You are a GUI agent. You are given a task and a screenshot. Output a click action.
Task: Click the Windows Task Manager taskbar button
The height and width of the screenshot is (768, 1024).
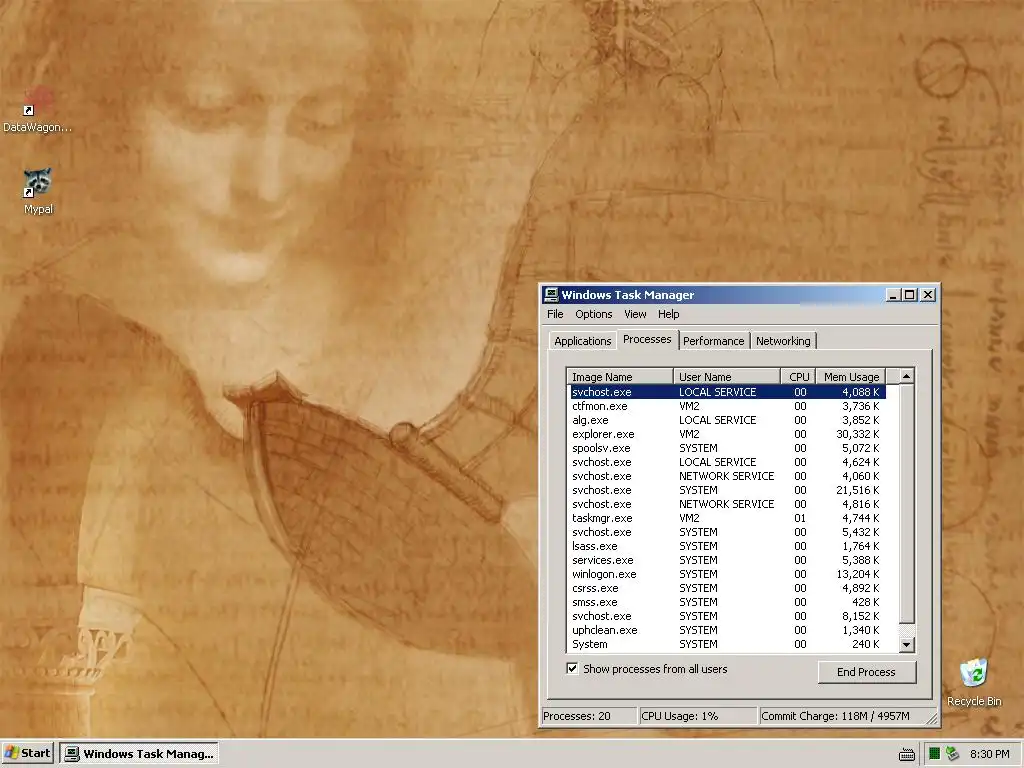point(139,754)
